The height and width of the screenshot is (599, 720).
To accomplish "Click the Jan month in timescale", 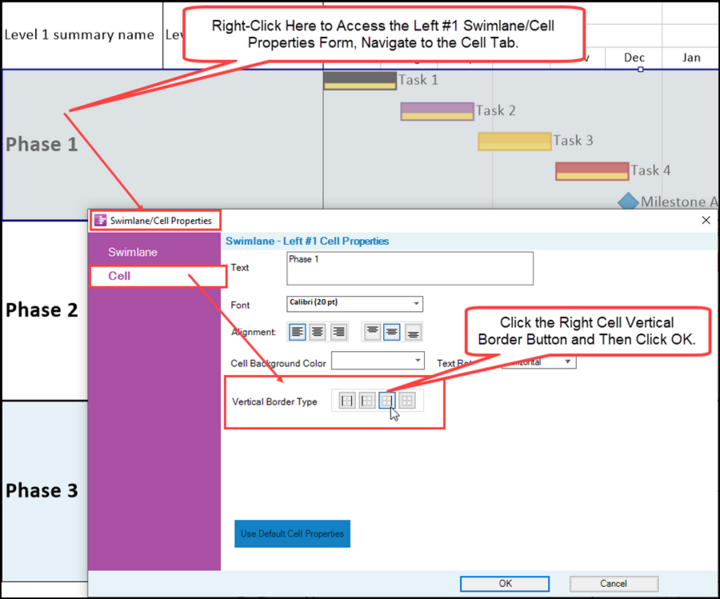I will [691, 57].
